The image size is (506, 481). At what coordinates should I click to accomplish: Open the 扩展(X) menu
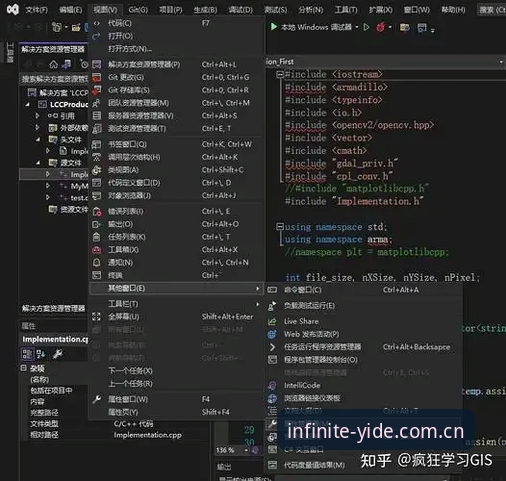click(x=380, y=10)
